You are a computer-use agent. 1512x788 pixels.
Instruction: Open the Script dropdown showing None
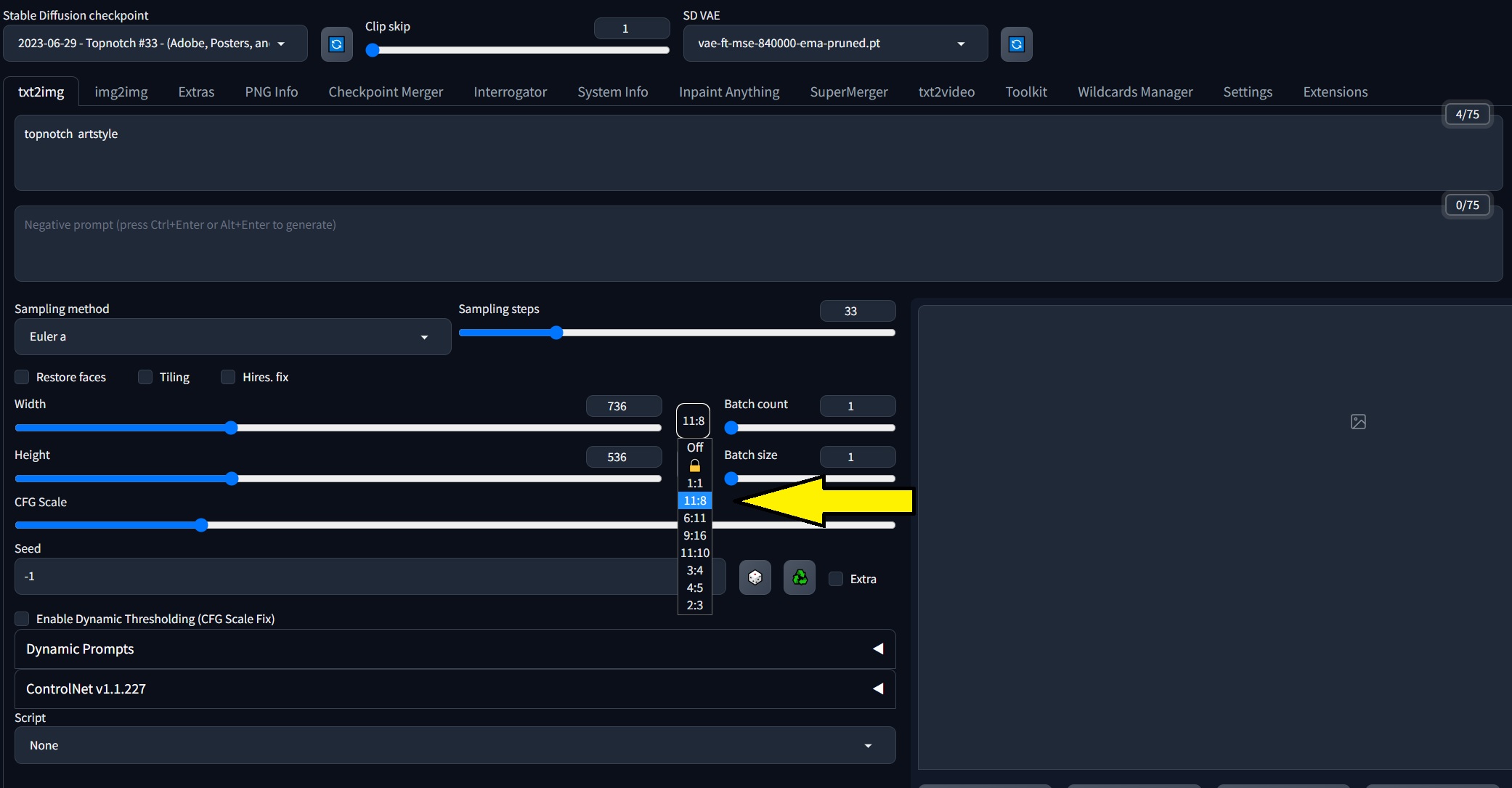pyautogui.click(x=455, y=744)
